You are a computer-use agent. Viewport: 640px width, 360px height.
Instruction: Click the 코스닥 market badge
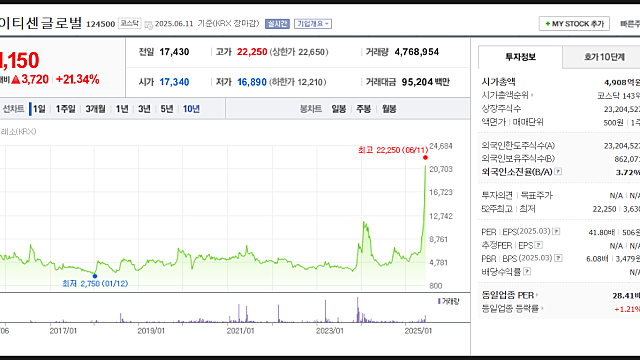[130, 23]
